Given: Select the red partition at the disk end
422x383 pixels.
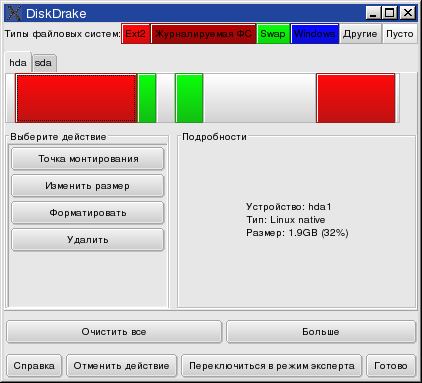Looking at the screenshot, I should (x=356, y=98).
